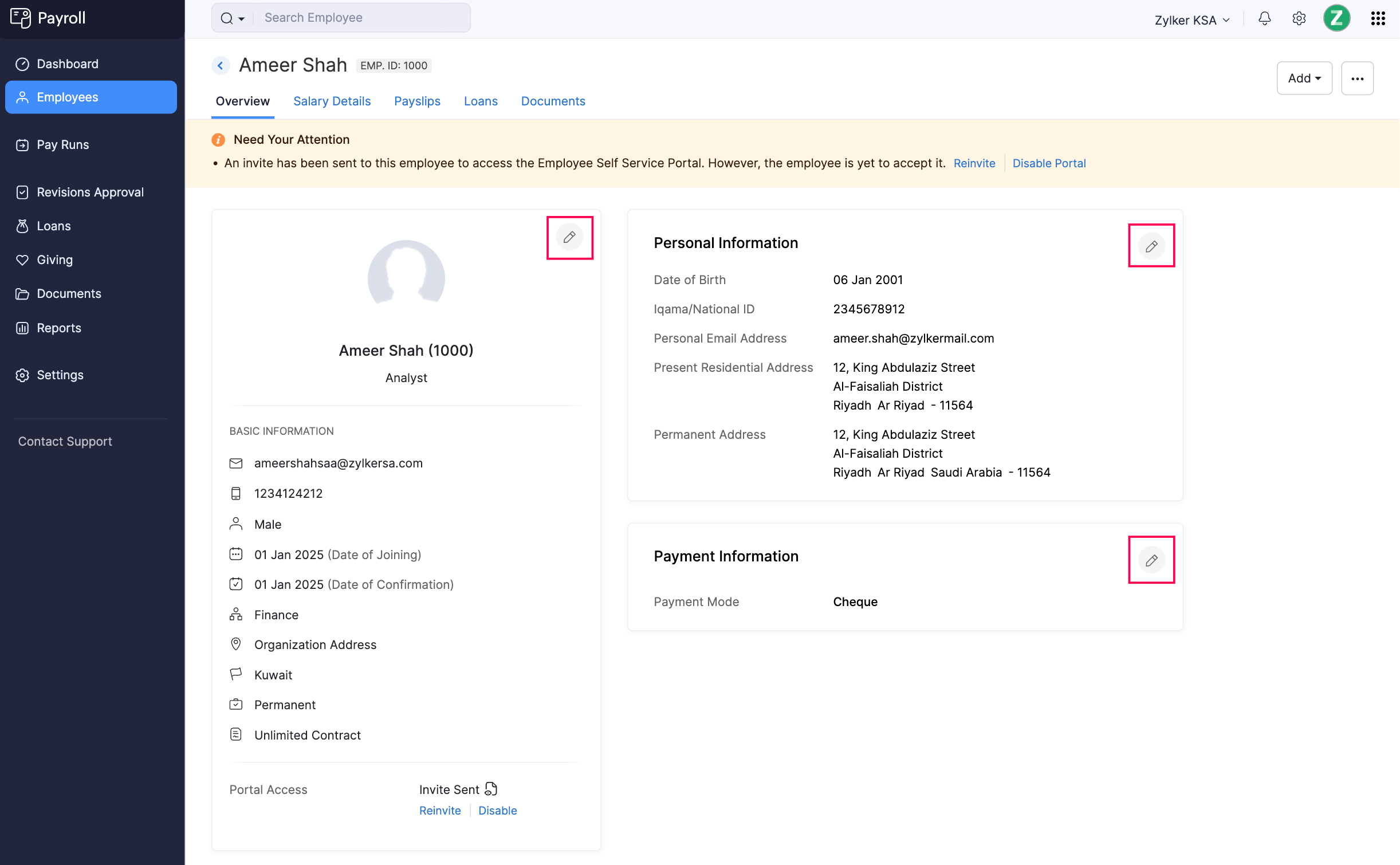Open the sidebar Loans section
The image size is (1400, 865).
(x=91, y=226)
